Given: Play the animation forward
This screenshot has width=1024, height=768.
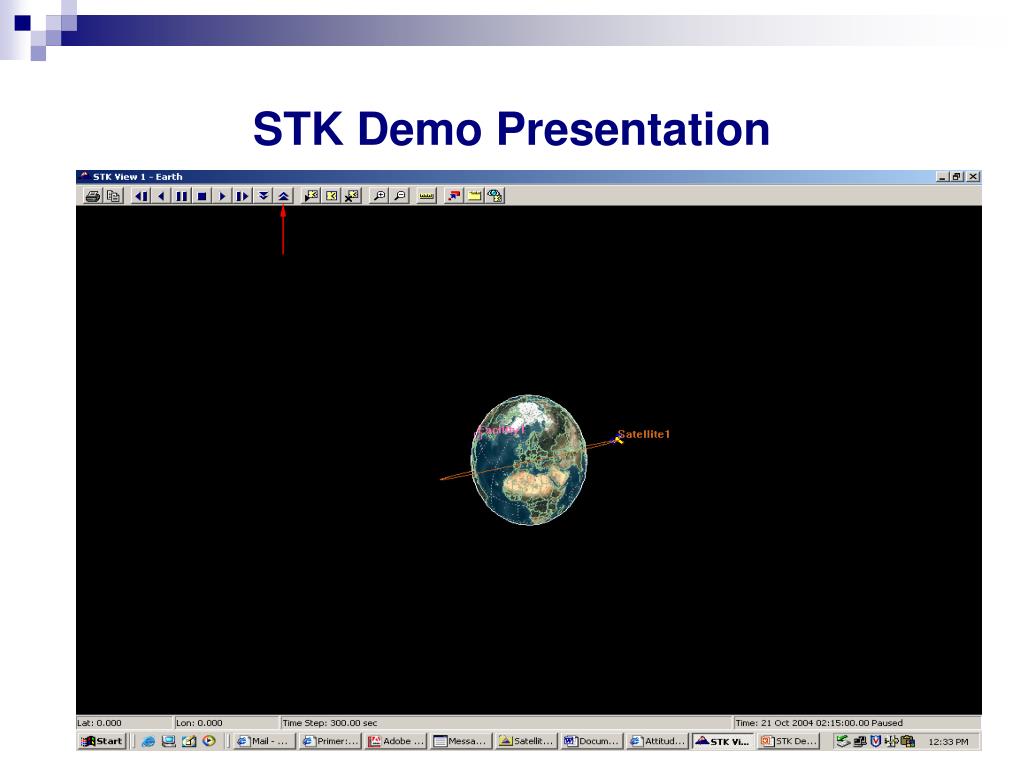Looking at the screenshot, I should [222, 196].
